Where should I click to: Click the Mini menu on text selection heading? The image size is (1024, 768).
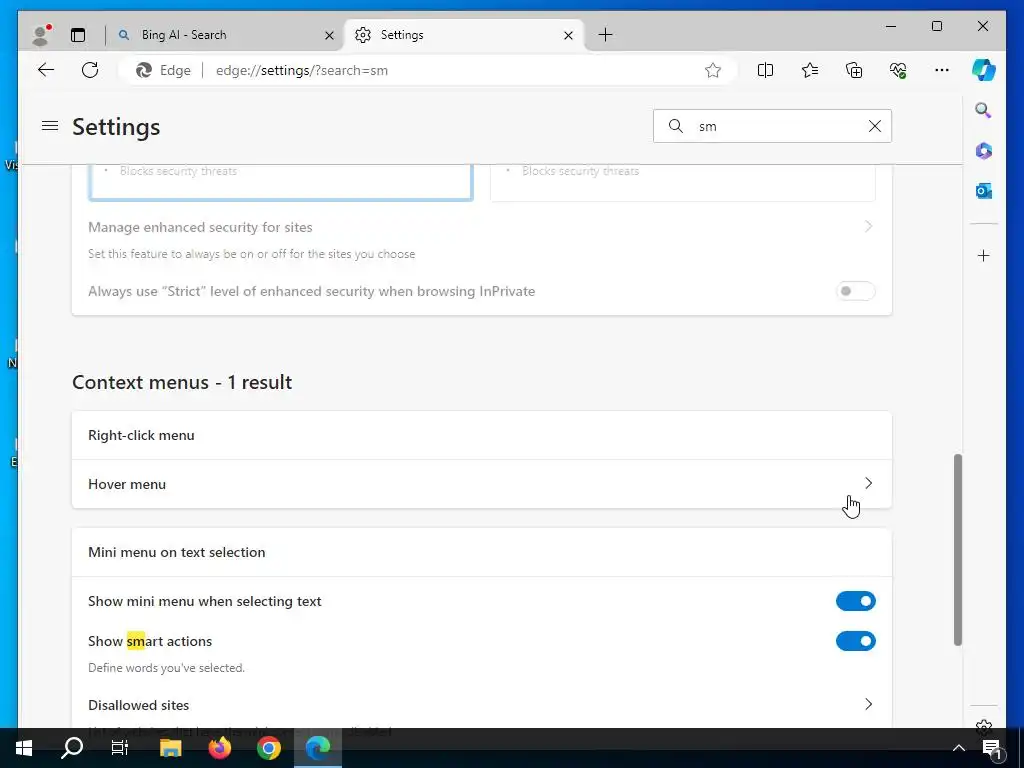point(176,552)
